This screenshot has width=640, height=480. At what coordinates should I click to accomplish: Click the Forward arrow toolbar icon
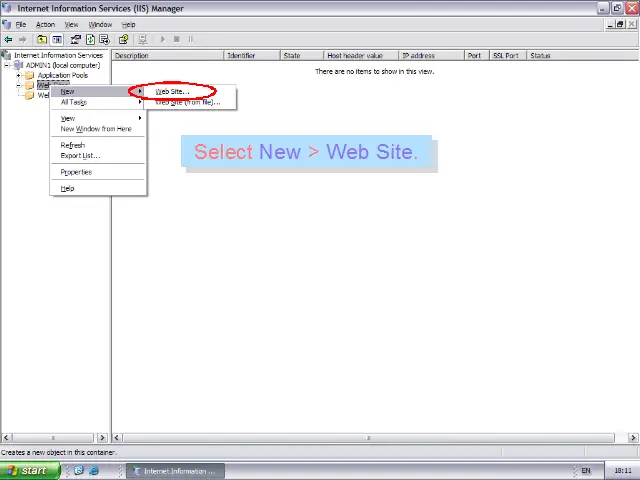[22, 40]
